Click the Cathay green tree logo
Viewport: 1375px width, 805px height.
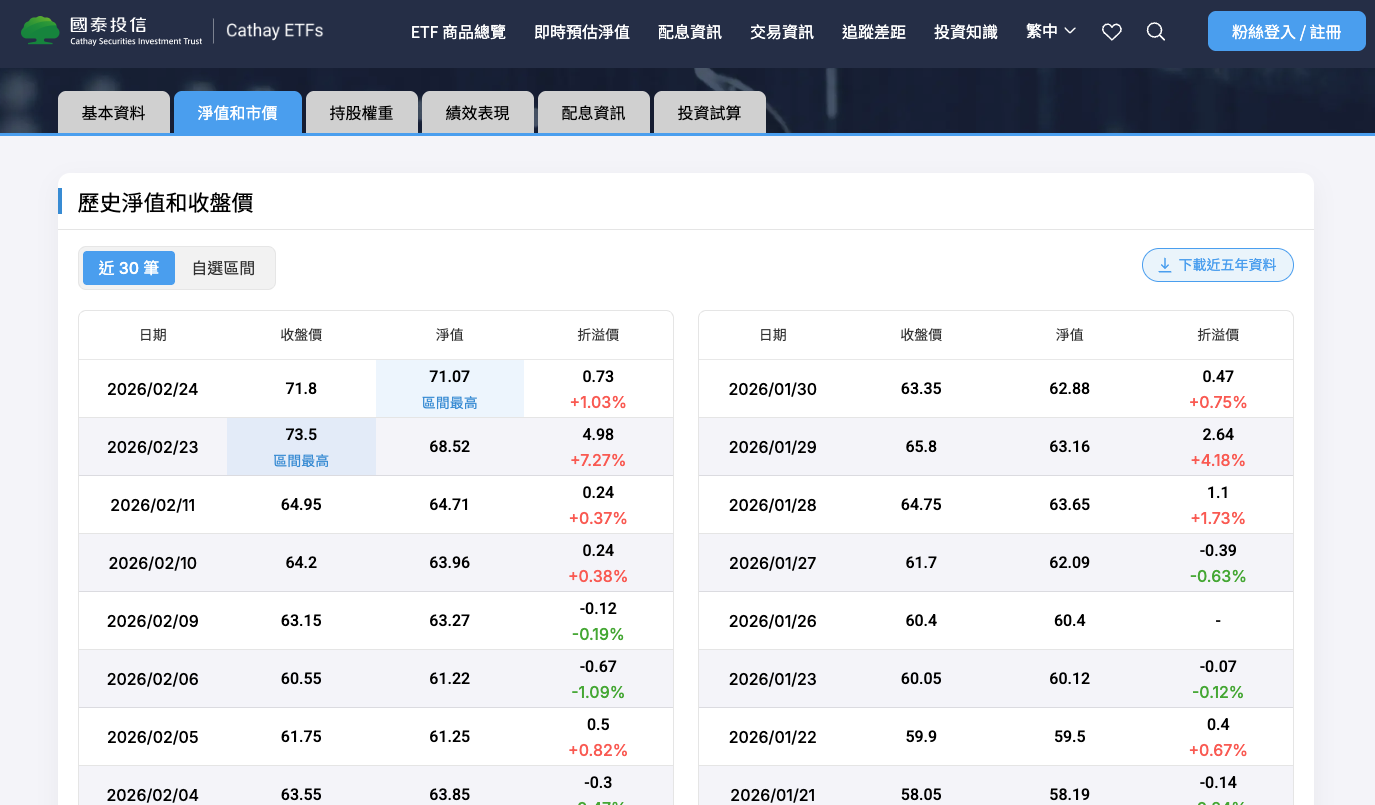click(x=40, y=31)
